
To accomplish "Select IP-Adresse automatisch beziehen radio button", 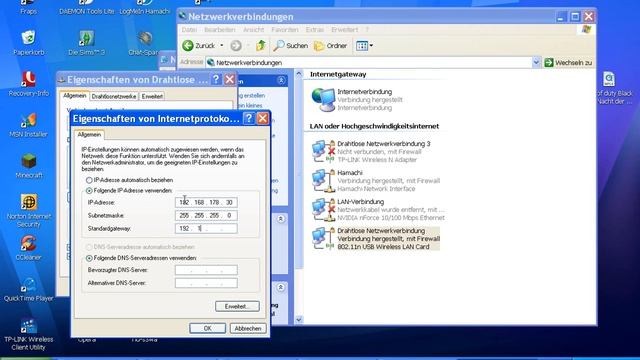I will pos(89,180).
